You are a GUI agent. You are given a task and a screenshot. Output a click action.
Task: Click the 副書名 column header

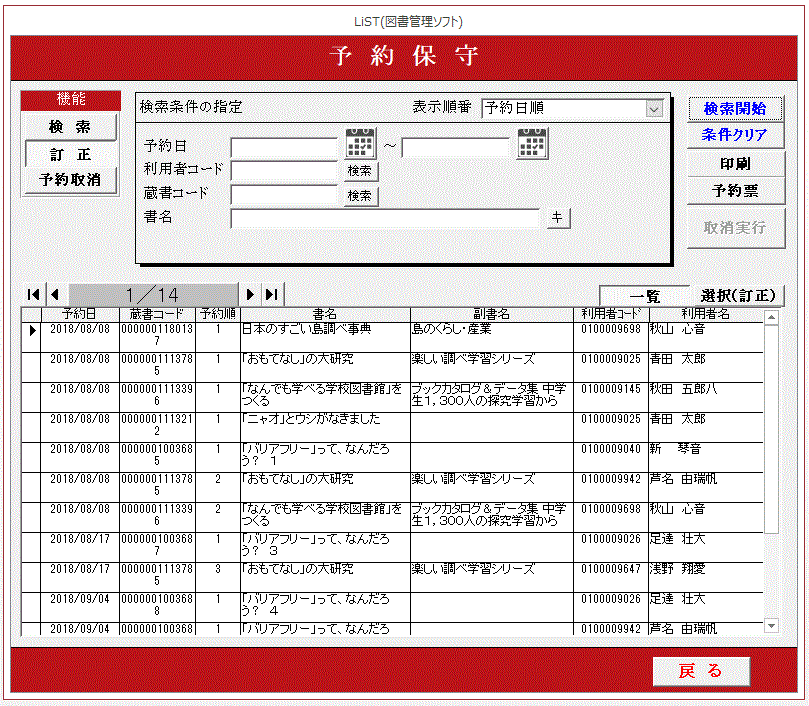[x=492, y=314]
